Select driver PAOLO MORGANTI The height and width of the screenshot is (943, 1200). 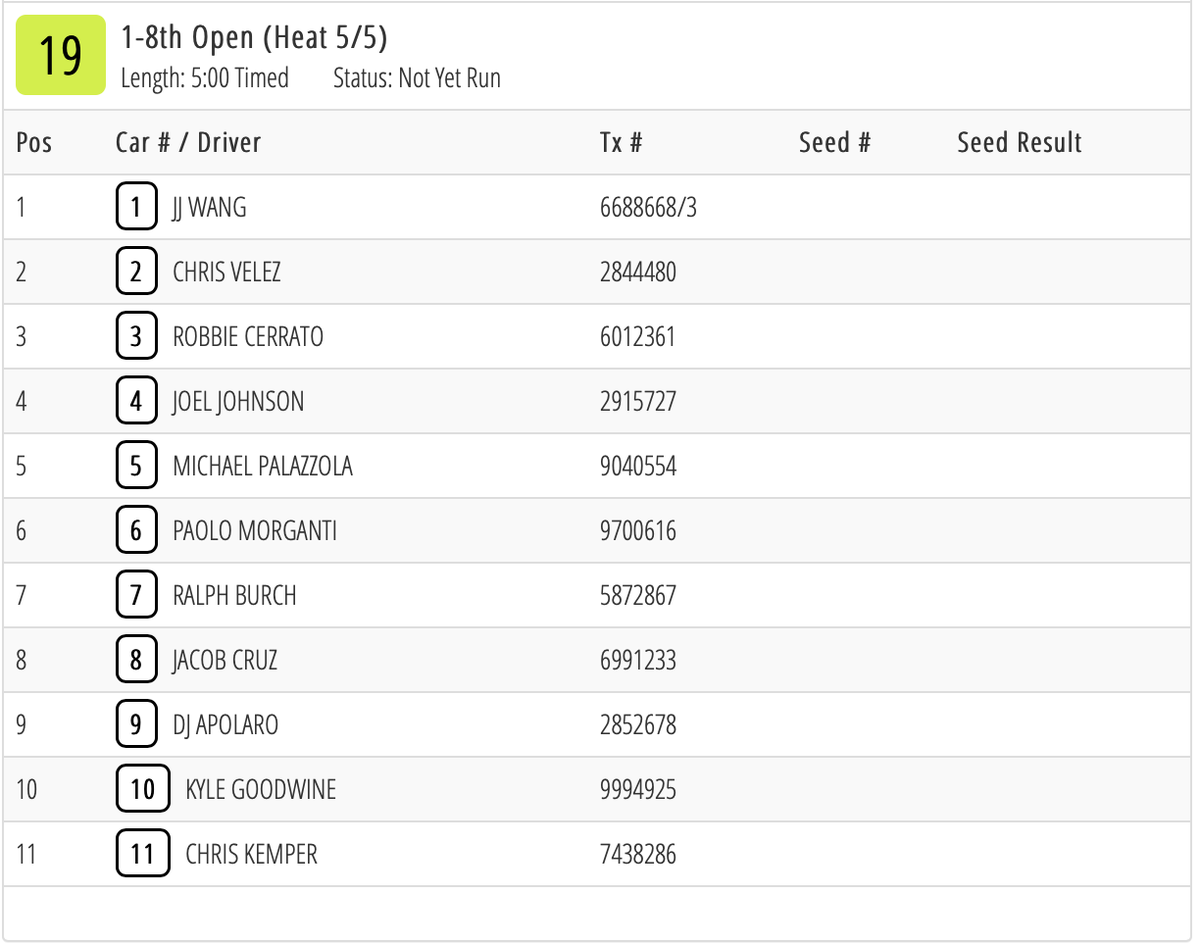coord(254,531)
